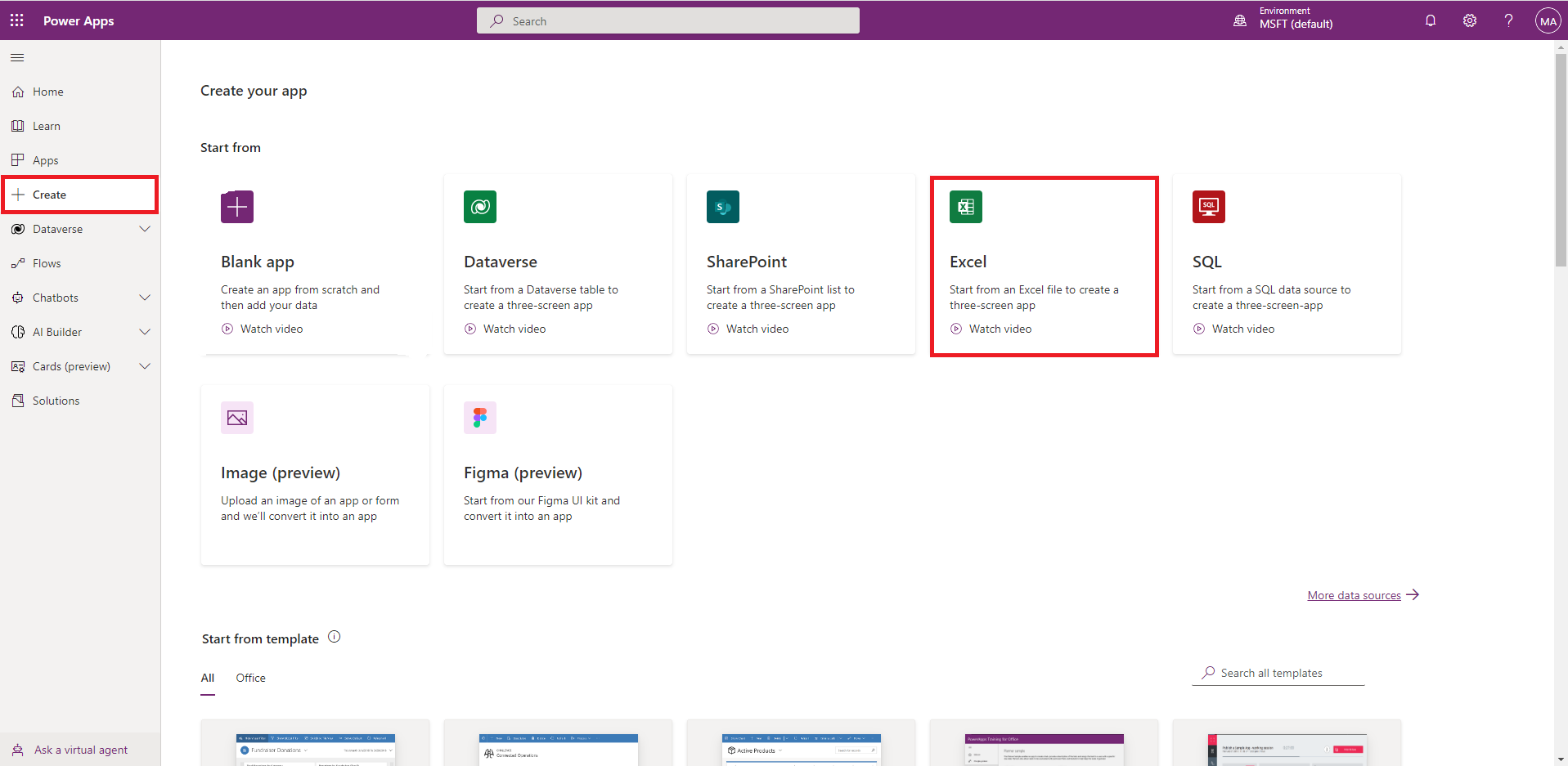
Task: Click the notifications bell icon
Action: [1430, 20]
